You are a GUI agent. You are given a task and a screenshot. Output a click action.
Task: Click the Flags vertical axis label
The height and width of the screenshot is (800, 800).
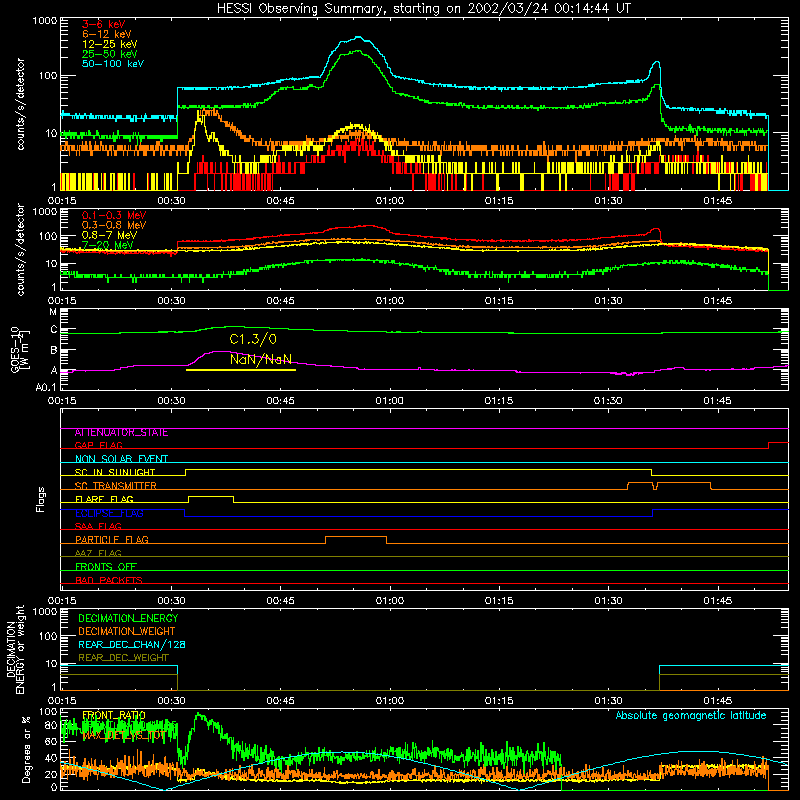pyautogui.click(x=41, y=499)
